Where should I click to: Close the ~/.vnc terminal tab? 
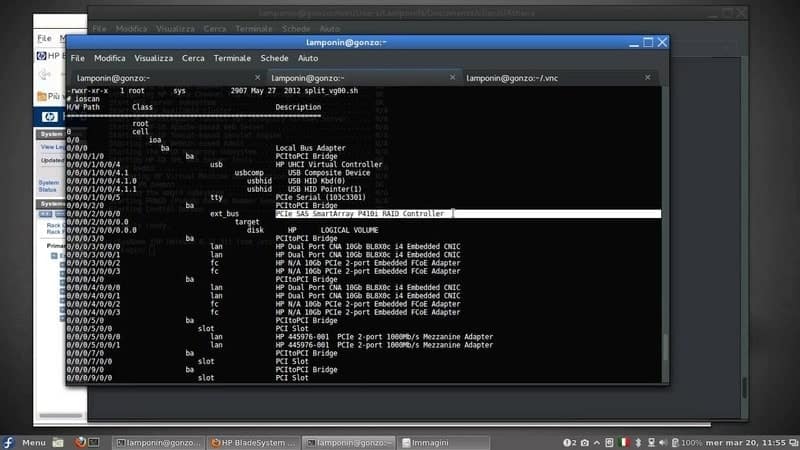point(647,78)
